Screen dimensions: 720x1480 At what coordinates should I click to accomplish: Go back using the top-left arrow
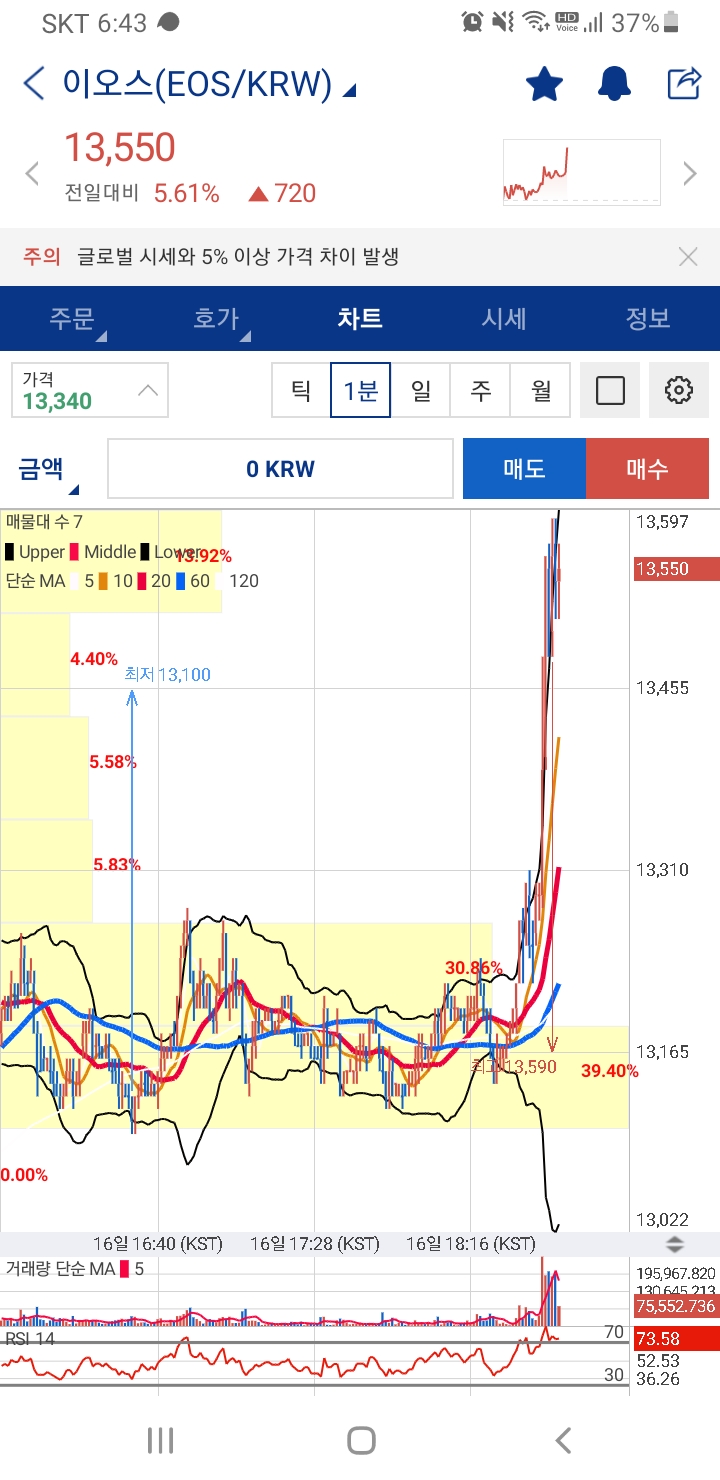click(x=34, y=84)
